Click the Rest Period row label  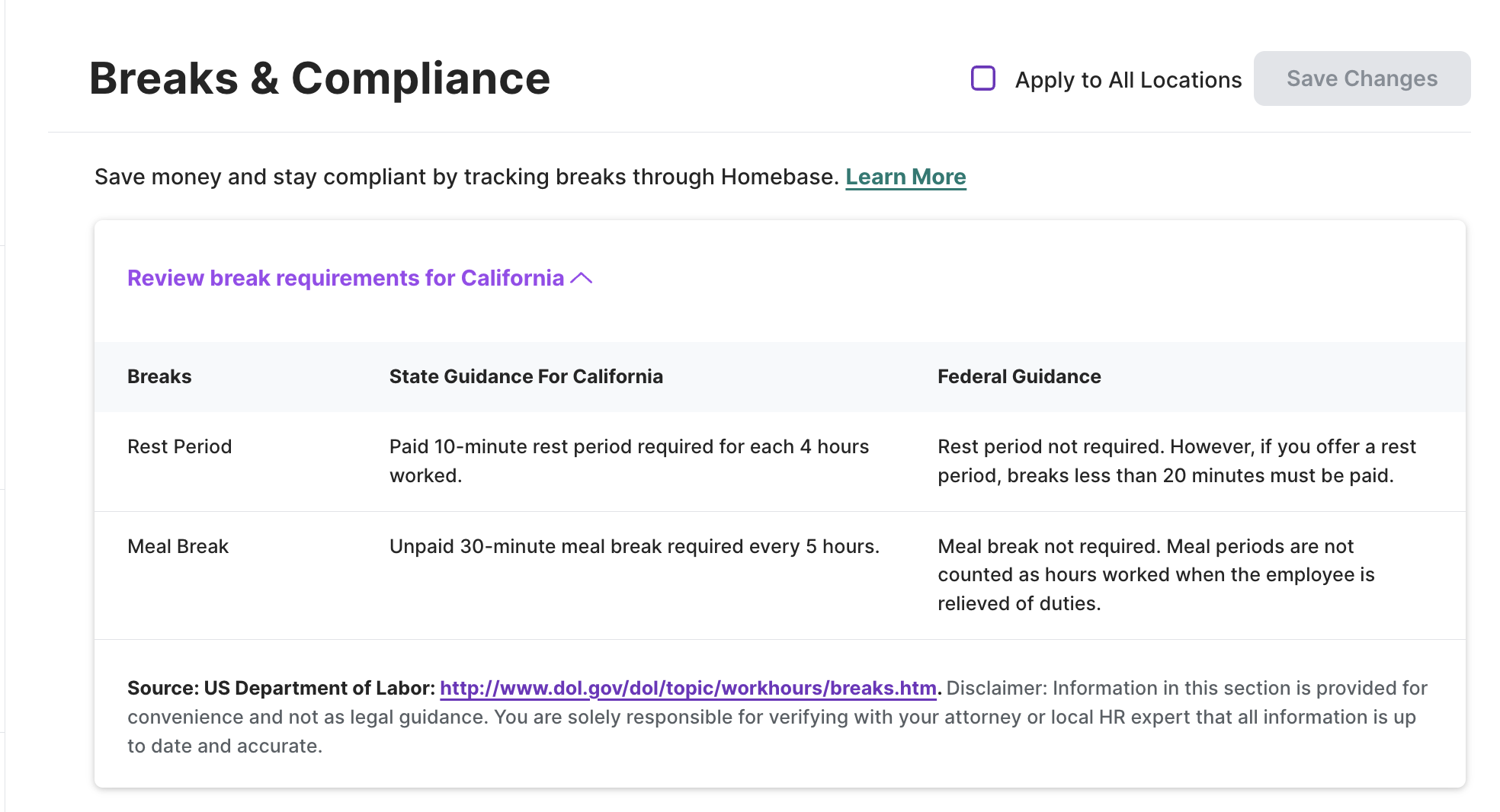179,446
